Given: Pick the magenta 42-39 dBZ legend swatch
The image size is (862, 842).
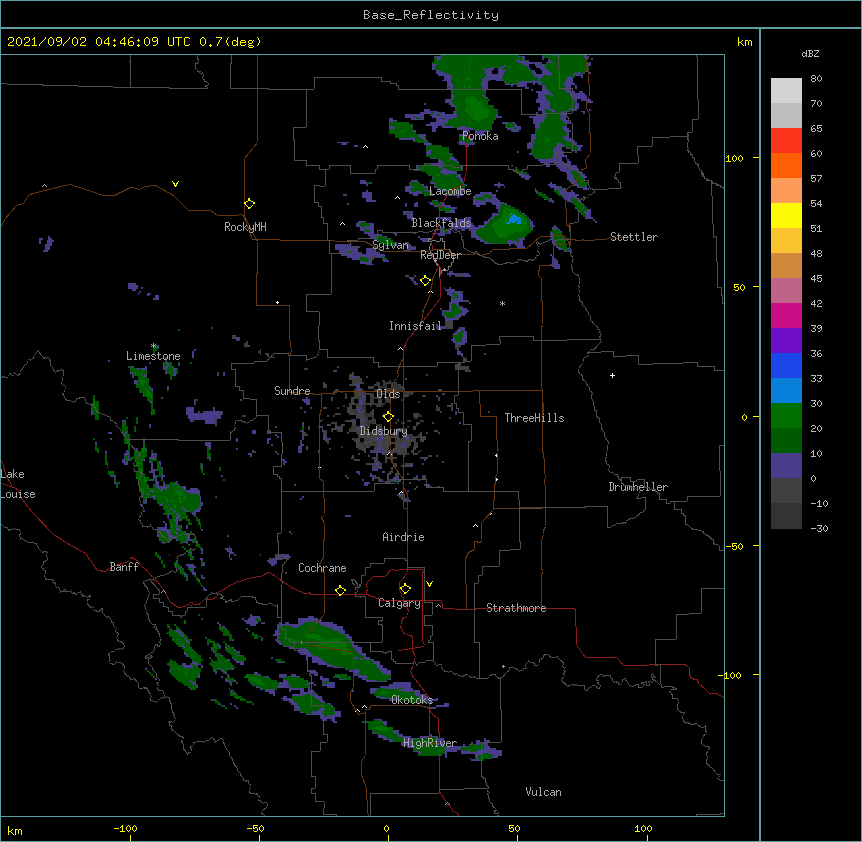Looking at the screenshot, I should click(x=786, y=315).
